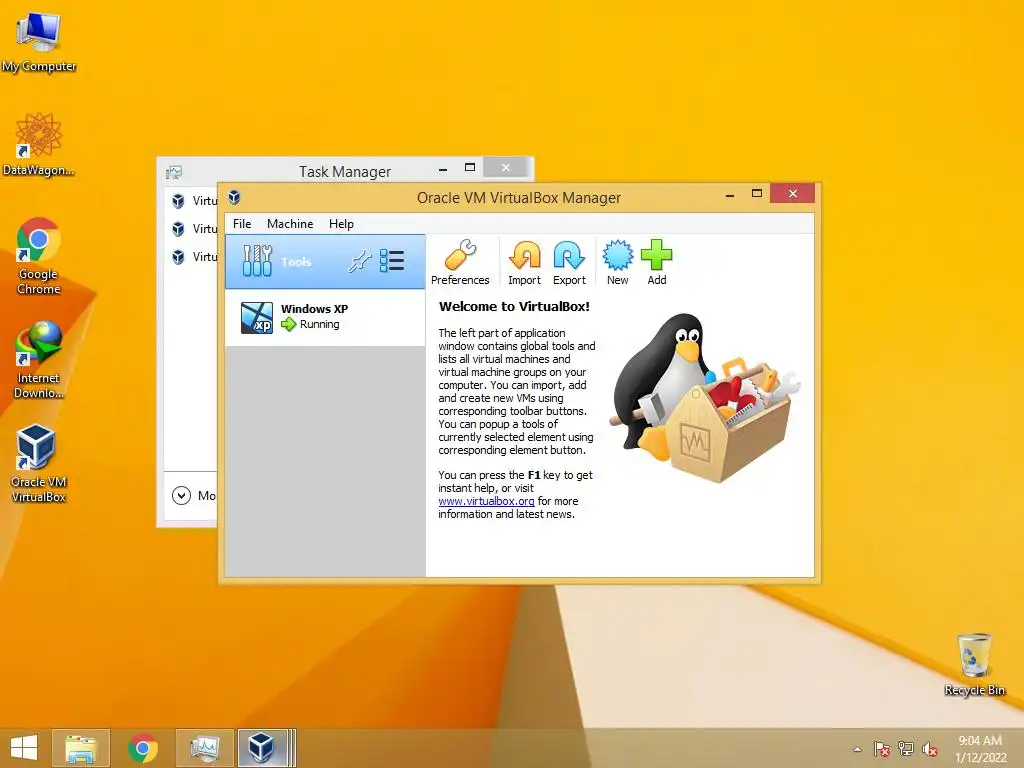1024x768 pixels.
Task: Open the muted volume tray icon
Action: click(x=929, y=749)
